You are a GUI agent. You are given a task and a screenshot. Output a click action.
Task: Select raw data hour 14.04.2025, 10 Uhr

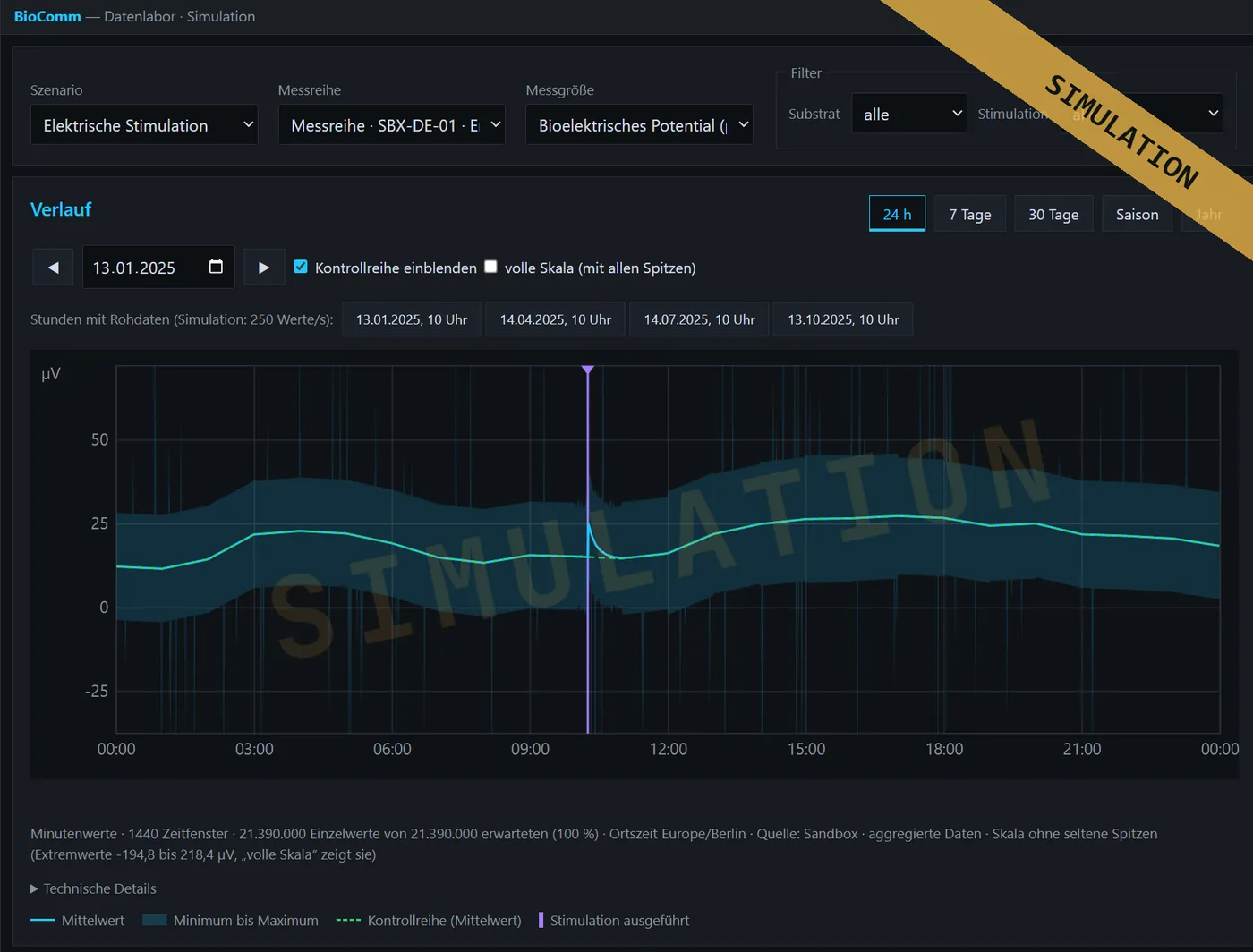556,319
